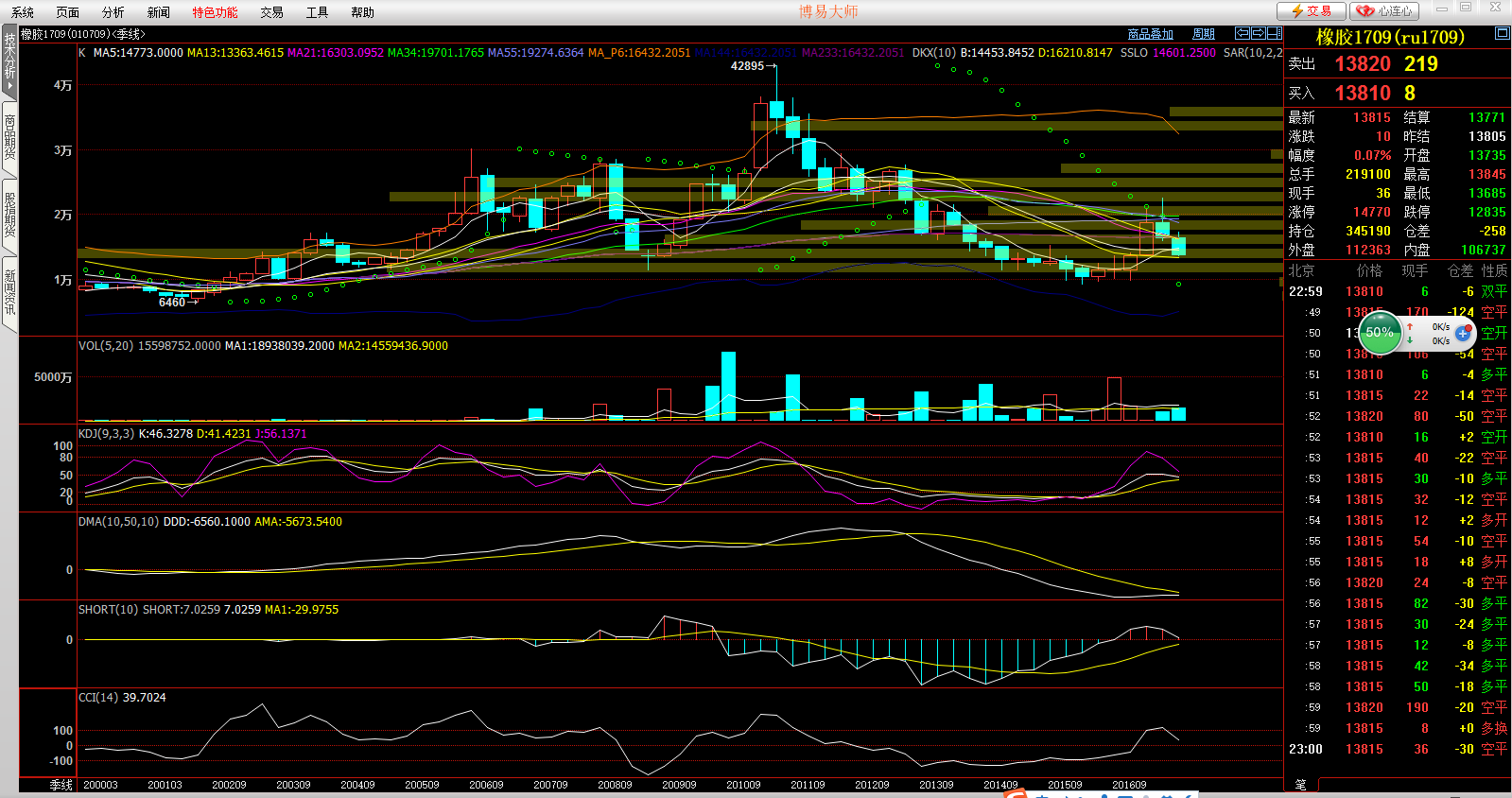The height and width of the screenshot is (798, 1512).
Task: Click the 橡胶1709(ru1709) quote title
Action: pos(1390,37)
